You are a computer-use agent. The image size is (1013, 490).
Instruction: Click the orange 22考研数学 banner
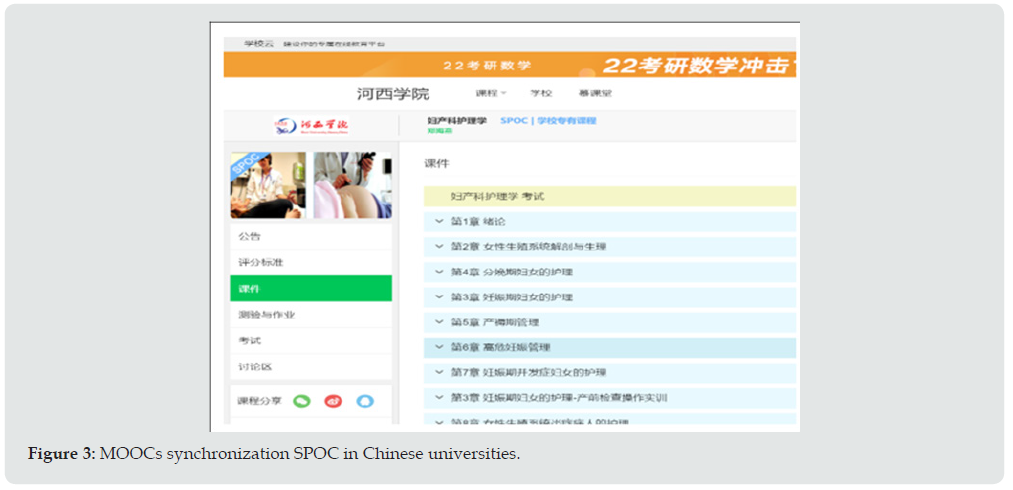click(509, 65)
